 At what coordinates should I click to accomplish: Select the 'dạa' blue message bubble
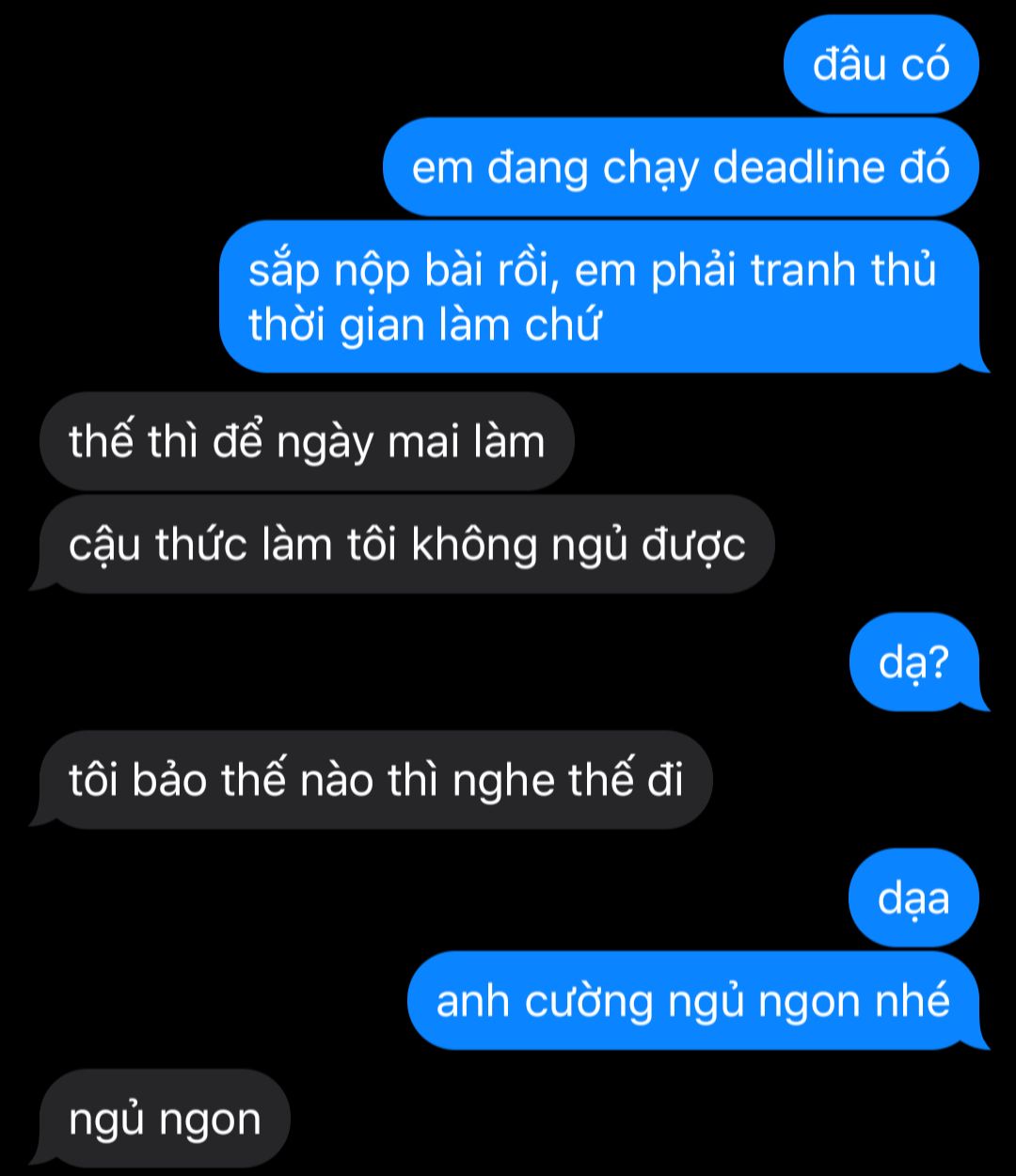(x=913, y=898)
